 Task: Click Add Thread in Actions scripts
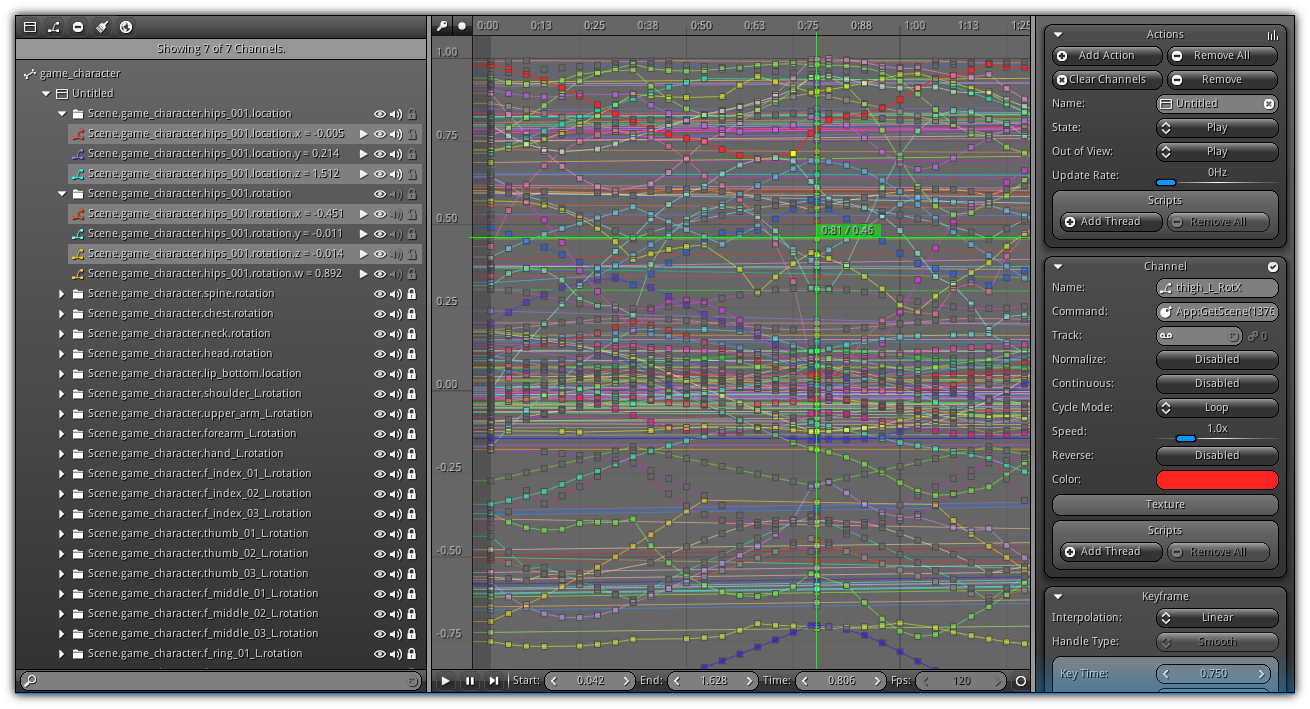1110,222
